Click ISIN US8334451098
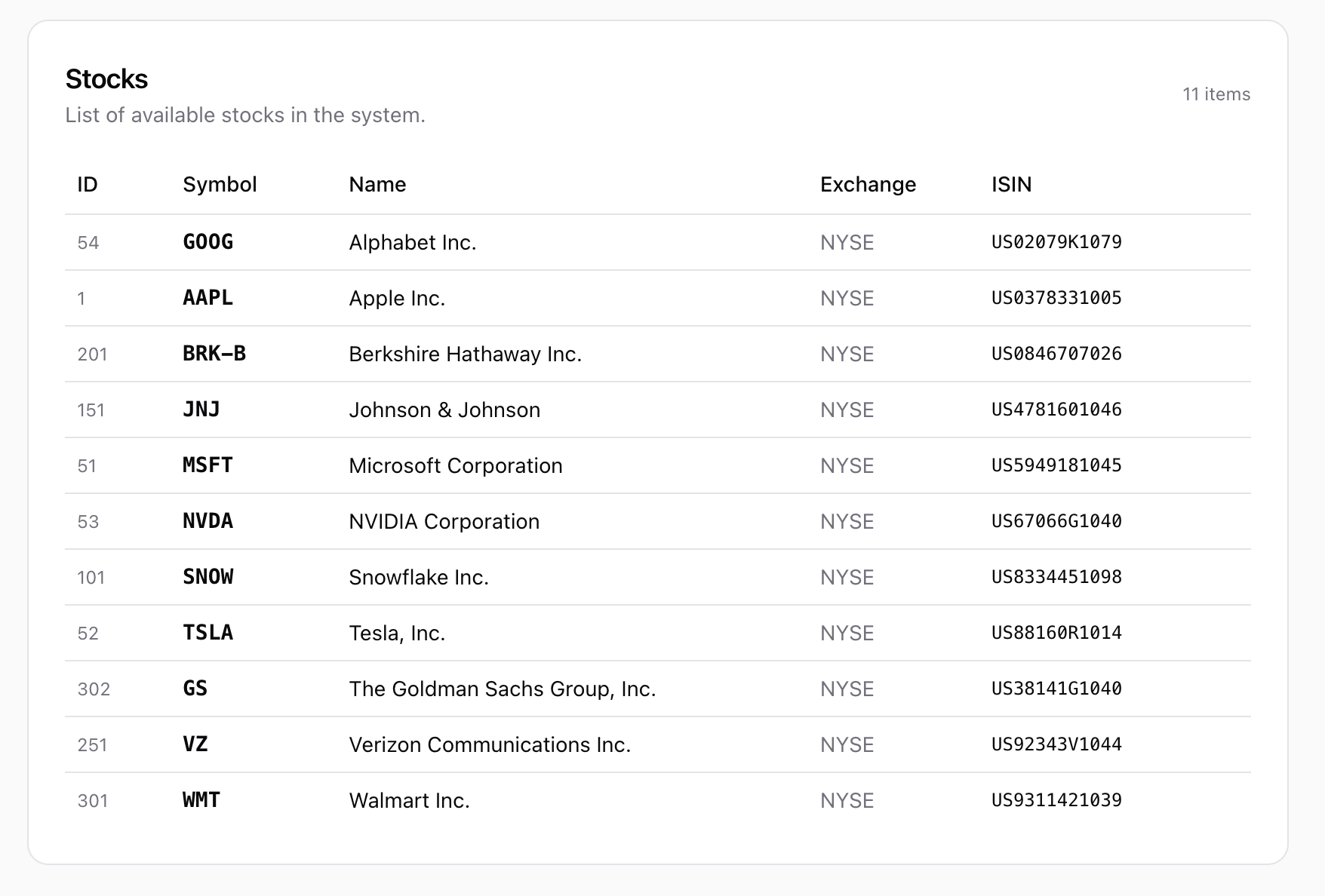 click(1056, 577)
